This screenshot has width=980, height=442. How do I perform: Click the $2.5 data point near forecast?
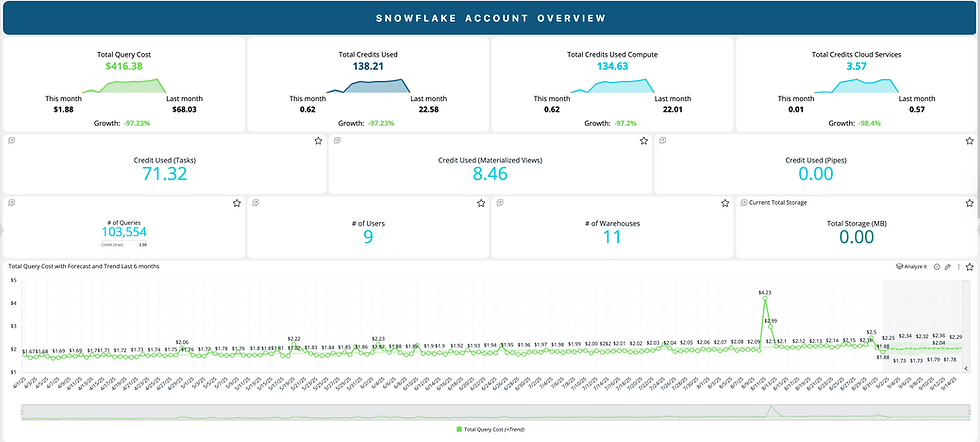(873, 339)
